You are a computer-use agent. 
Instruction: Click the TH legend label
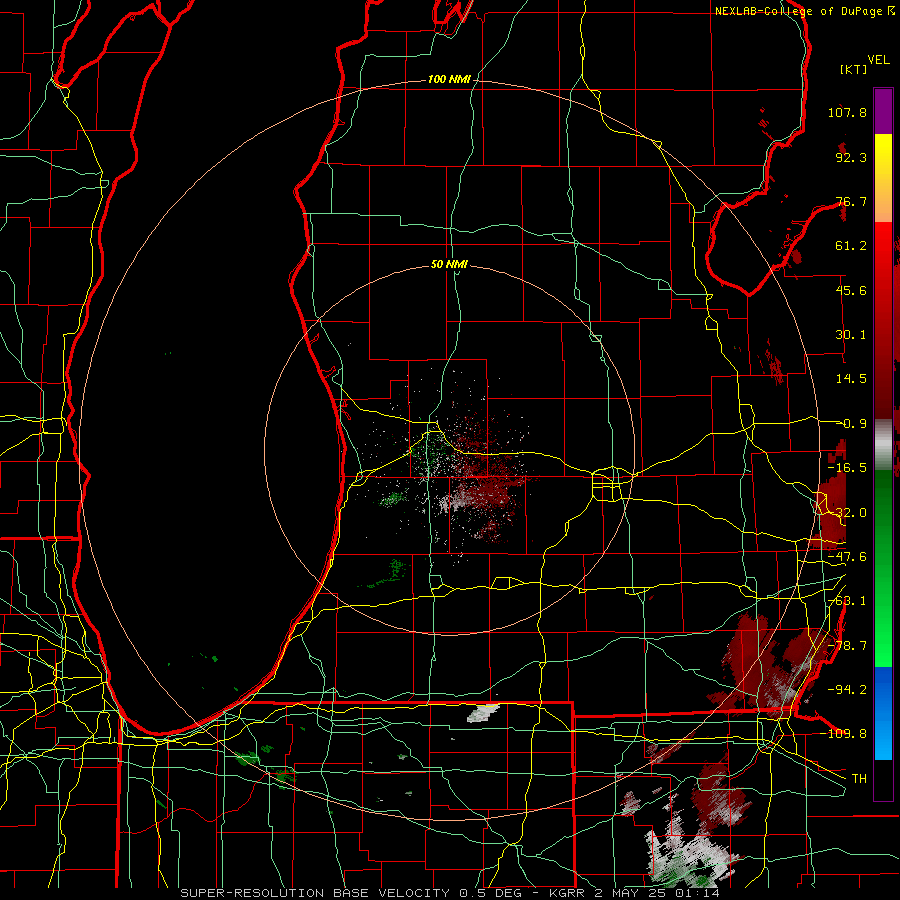[x=859, y=779]
